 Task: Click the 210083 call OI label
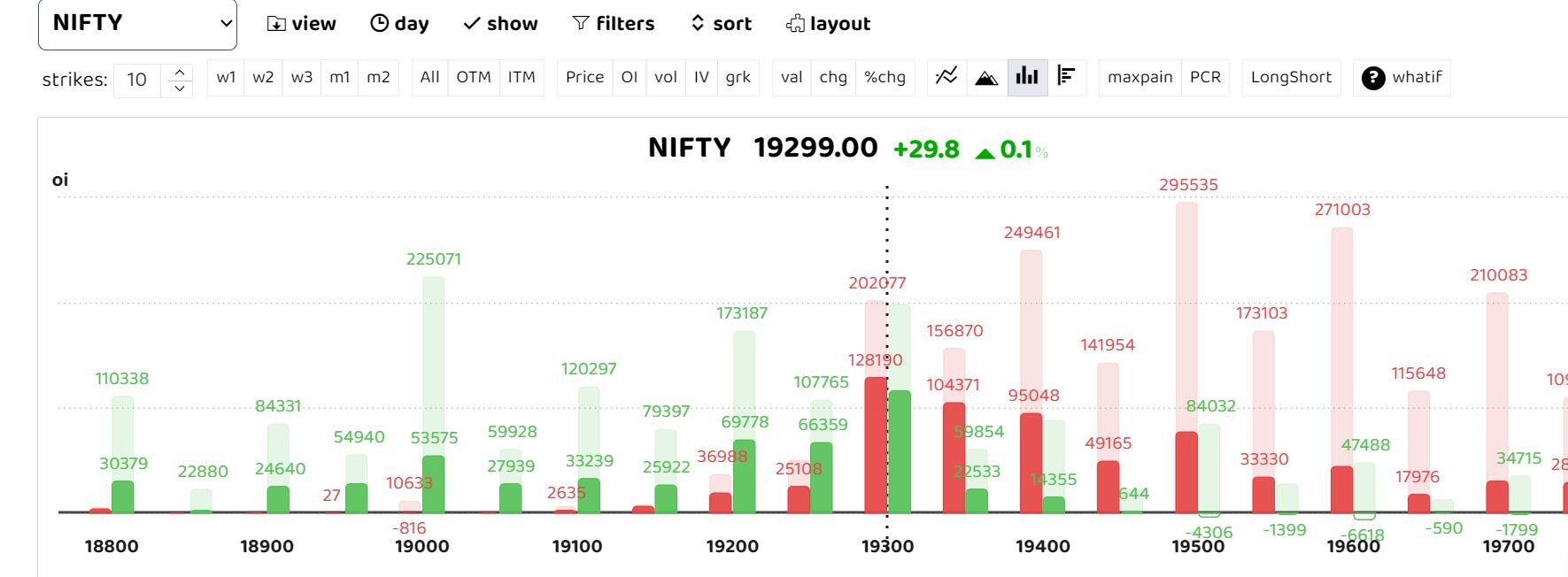pos(1499,275)
